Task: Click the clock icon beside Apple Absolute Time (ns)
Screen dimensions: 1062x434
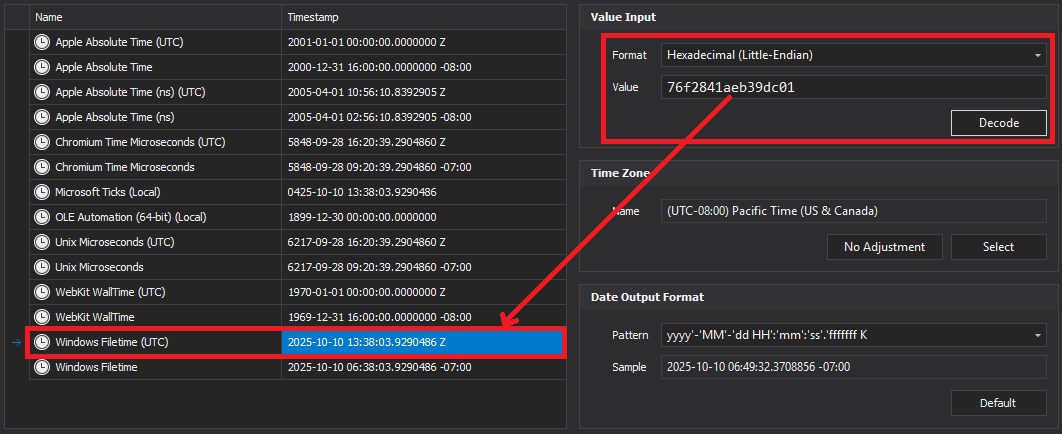Action: [x=42, y=117]
